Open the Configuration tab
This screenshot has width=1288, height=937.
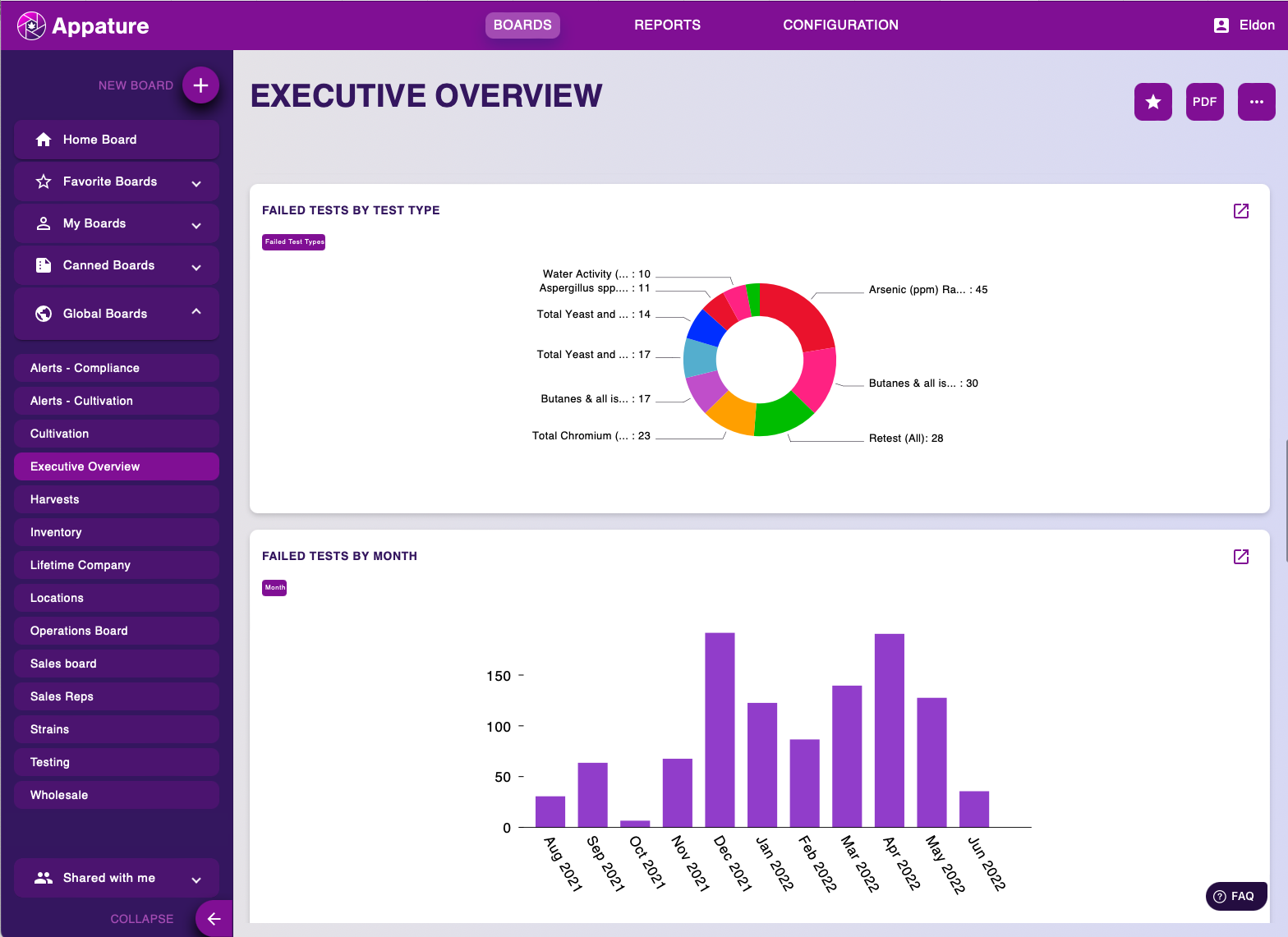[839, 25]
